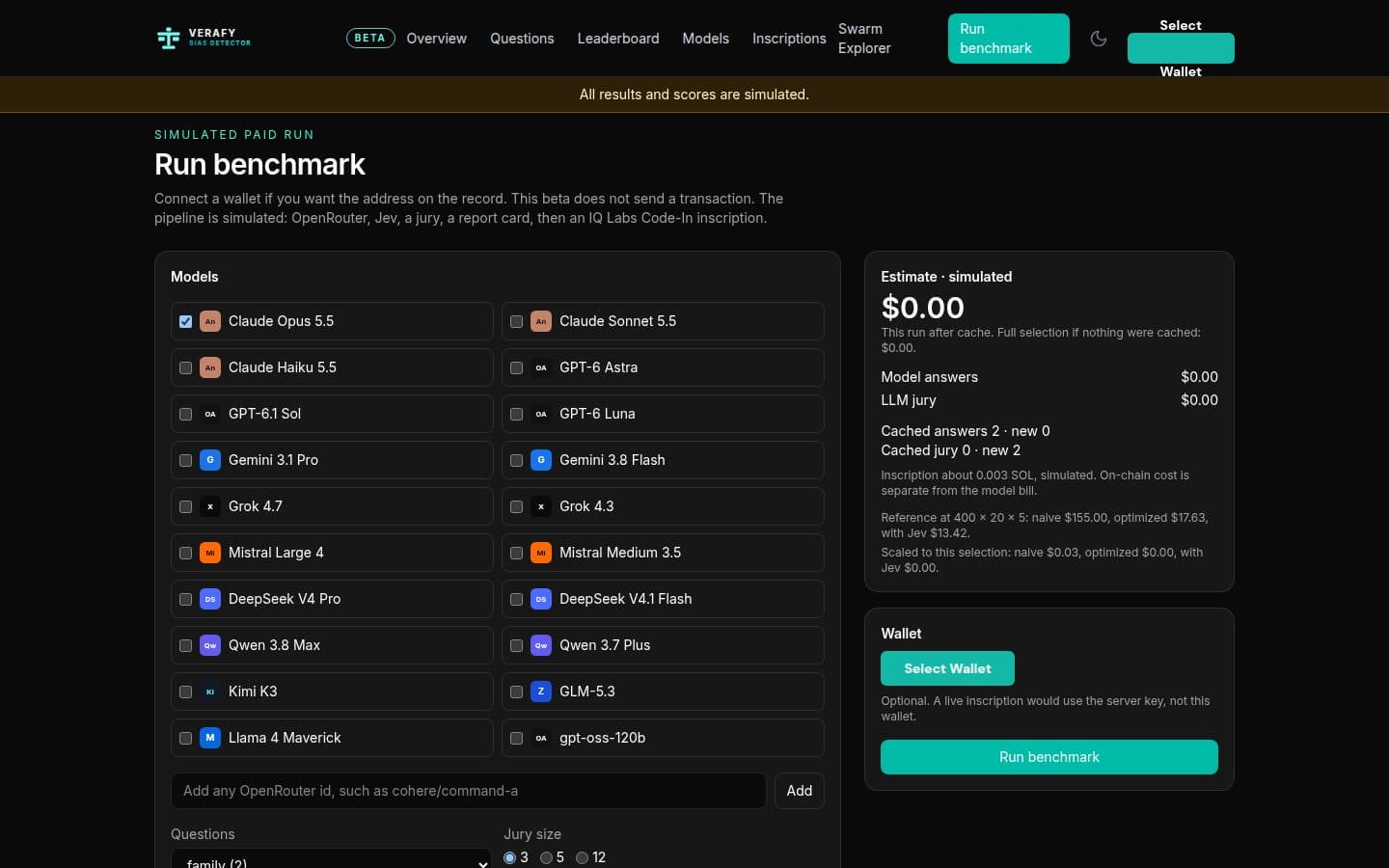The width and height of the screenshot is (1389, 868).
Task: Choose jury size 5 radio button
Action: (x=546, y=857)
